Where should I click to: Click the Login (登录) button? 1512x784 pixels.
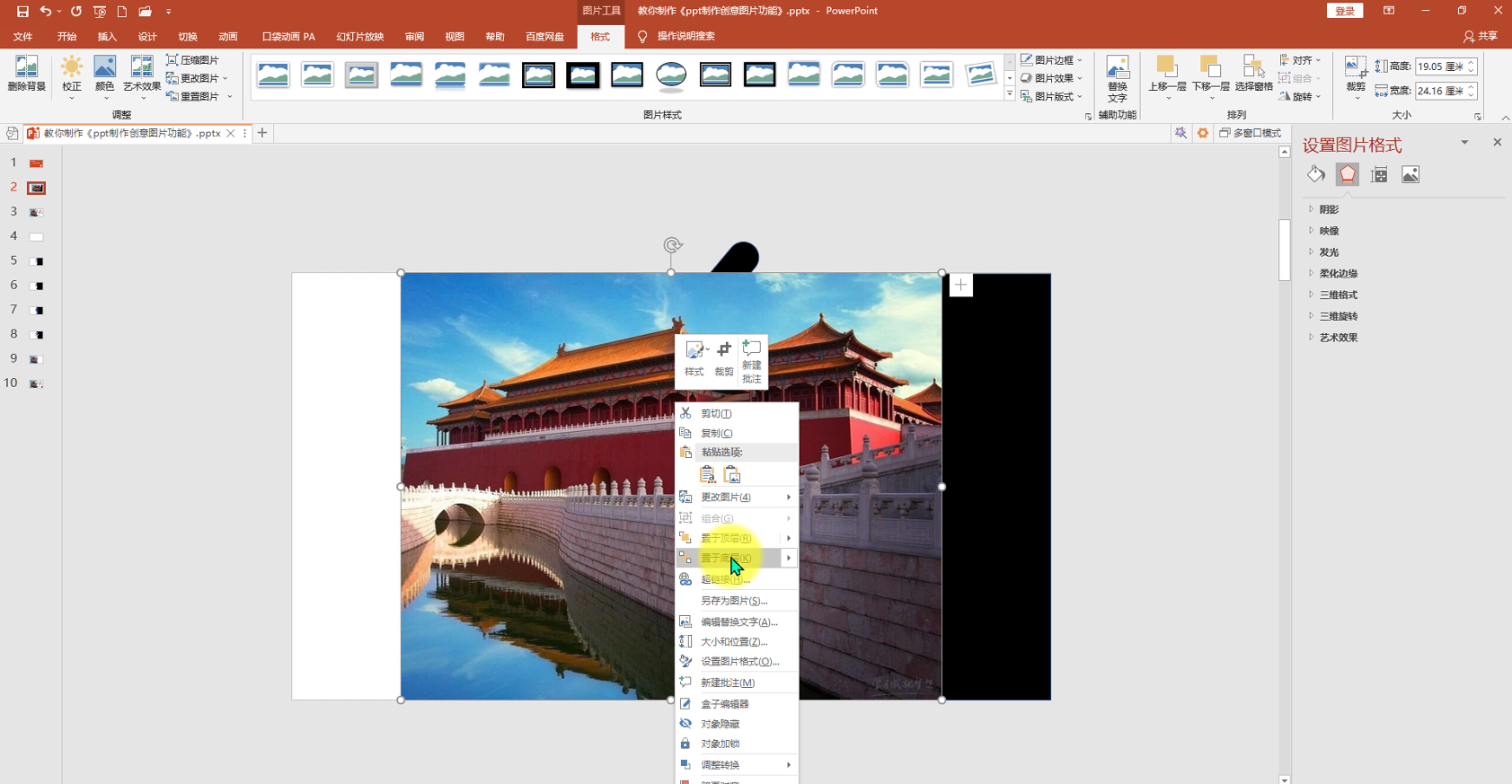click(x=1345, y=11)
